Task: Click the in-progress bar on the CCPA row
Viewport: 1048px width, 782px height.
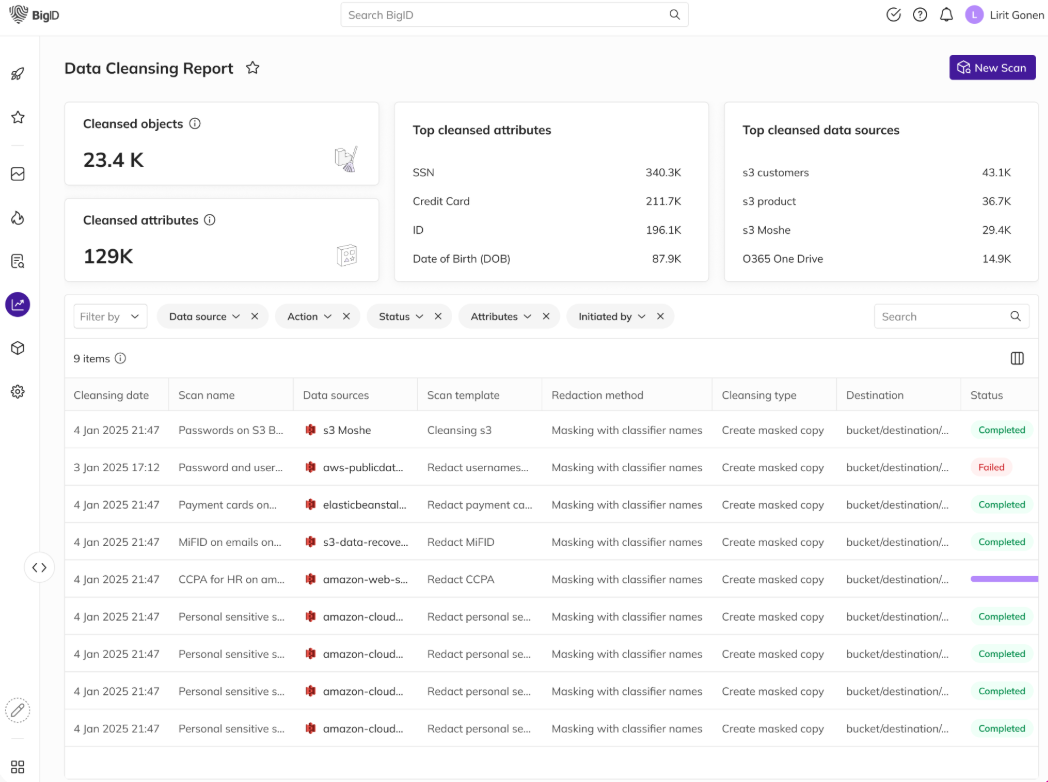Action: point(1004,579)
